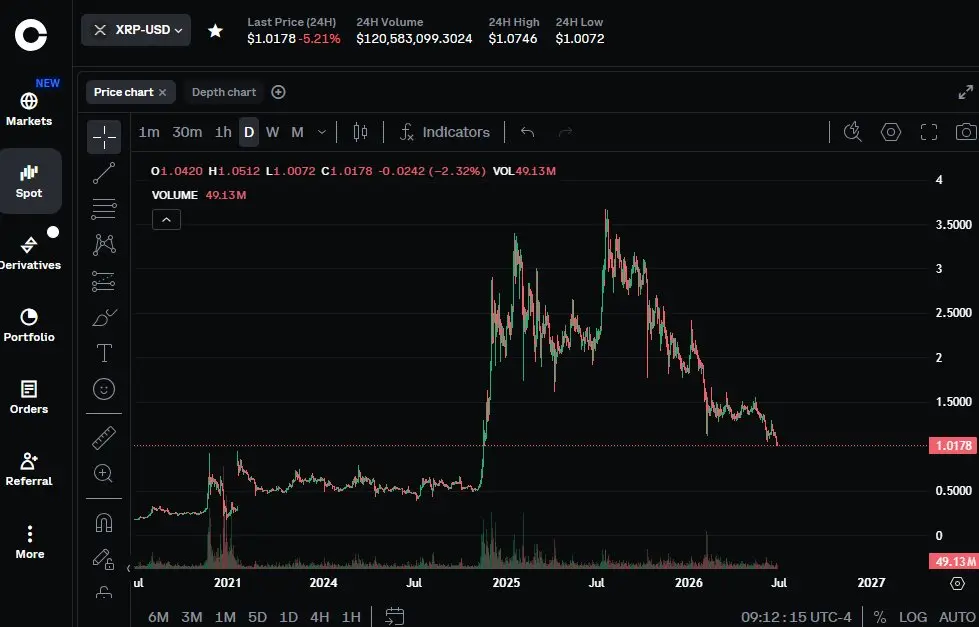Viewport: 979px width, 627px height.
Task: Open the More menu in sidebar
Action: point(29,542)
